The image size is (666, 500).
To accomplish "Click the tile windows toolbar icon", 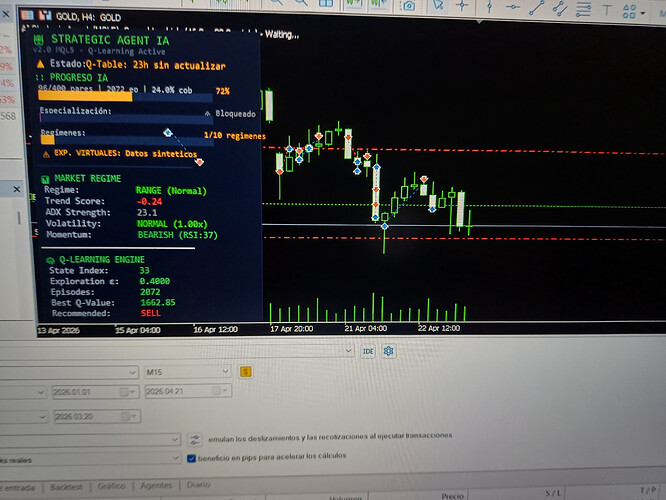I will tap(326, 3).
